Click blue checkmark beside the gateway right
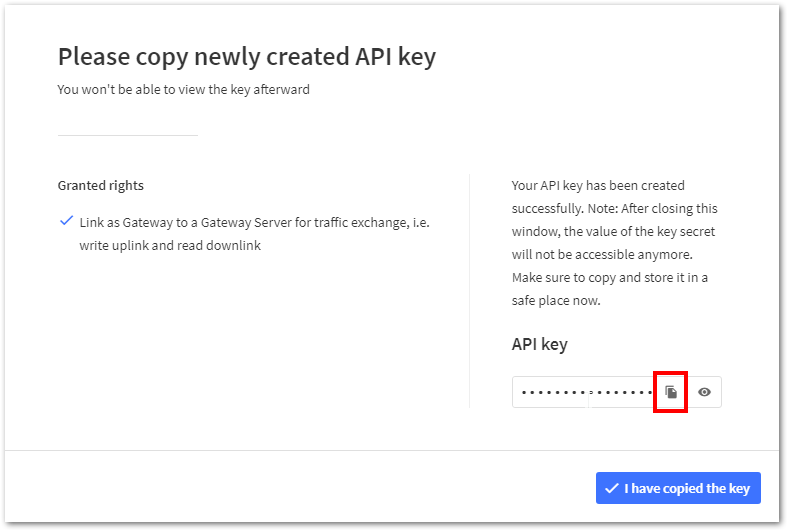 66,220
